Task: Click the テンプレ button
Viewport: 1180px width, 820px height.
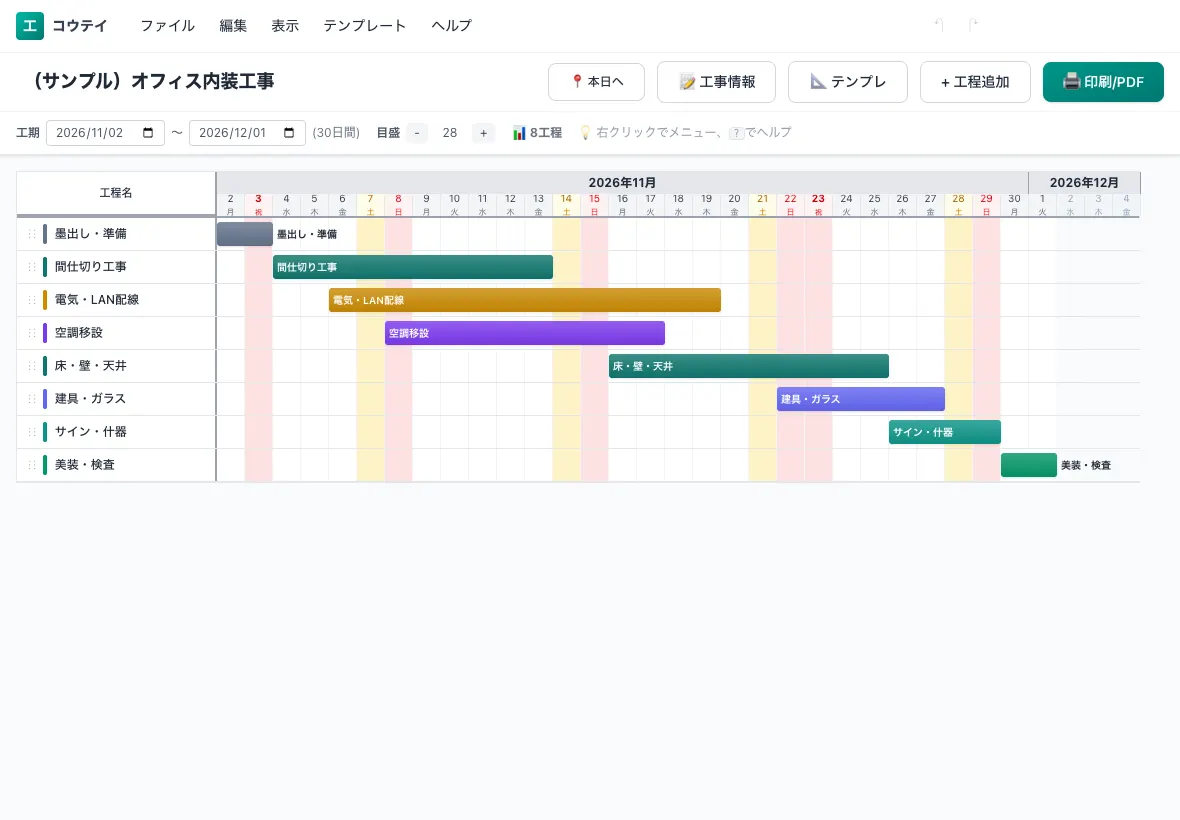Action: click(x=848, y=82)
